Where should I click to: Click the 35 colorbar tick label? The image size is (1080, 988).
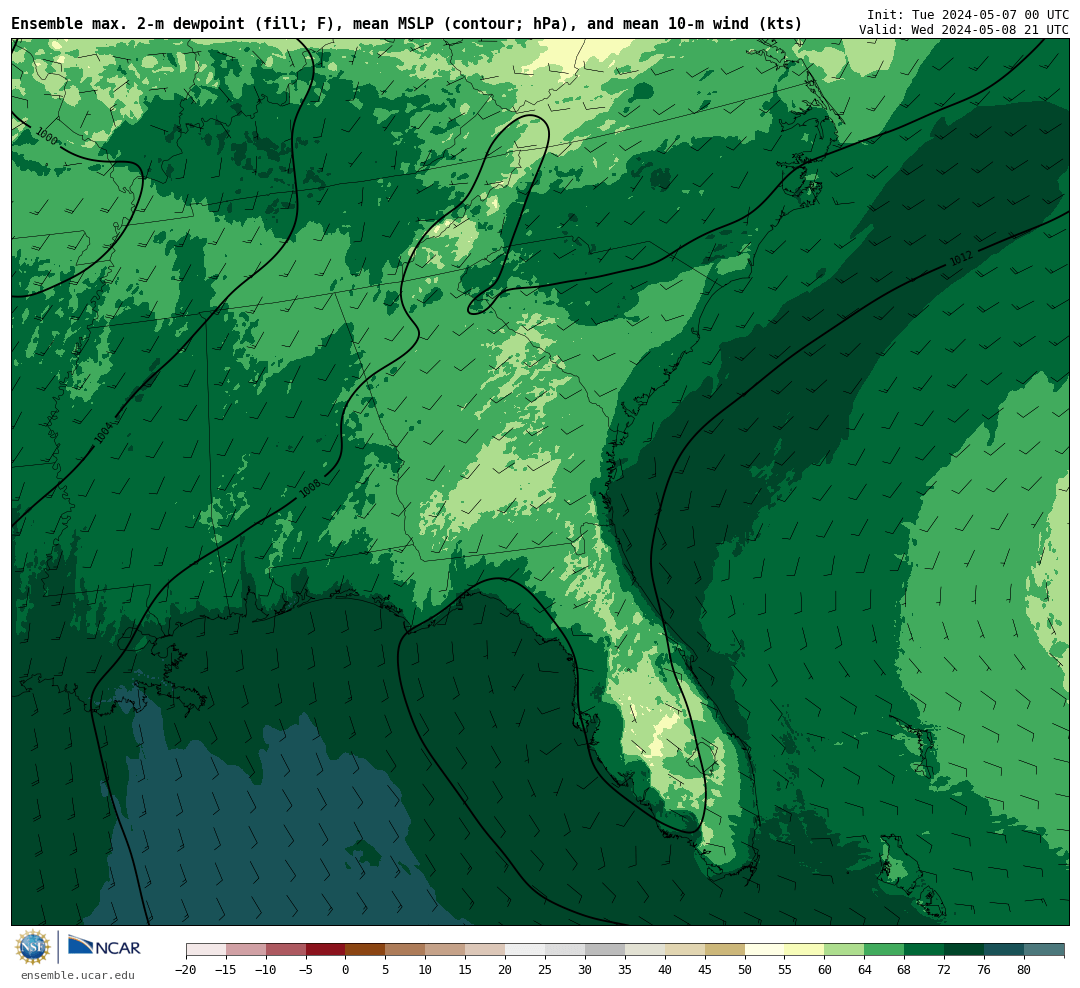(625, 970)
